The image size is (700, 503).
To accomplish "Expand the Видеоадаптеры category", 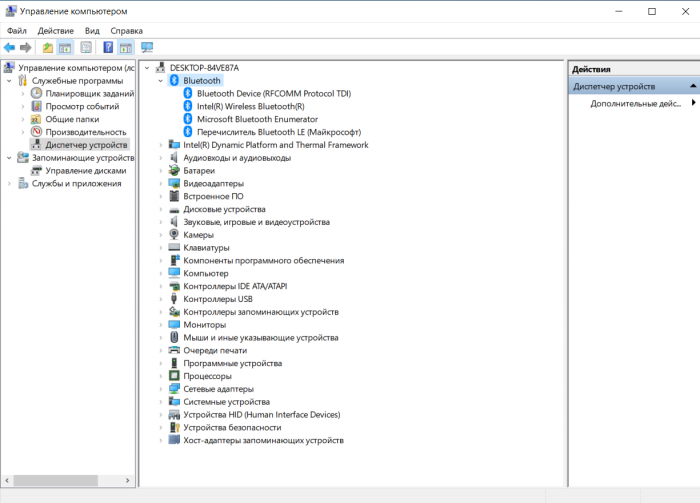I will (x=160, y=184).
